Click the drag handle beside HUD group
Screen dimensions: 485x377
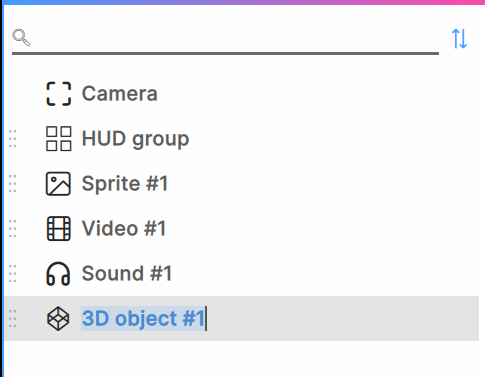pyautogui.click(x=12, y=139)
